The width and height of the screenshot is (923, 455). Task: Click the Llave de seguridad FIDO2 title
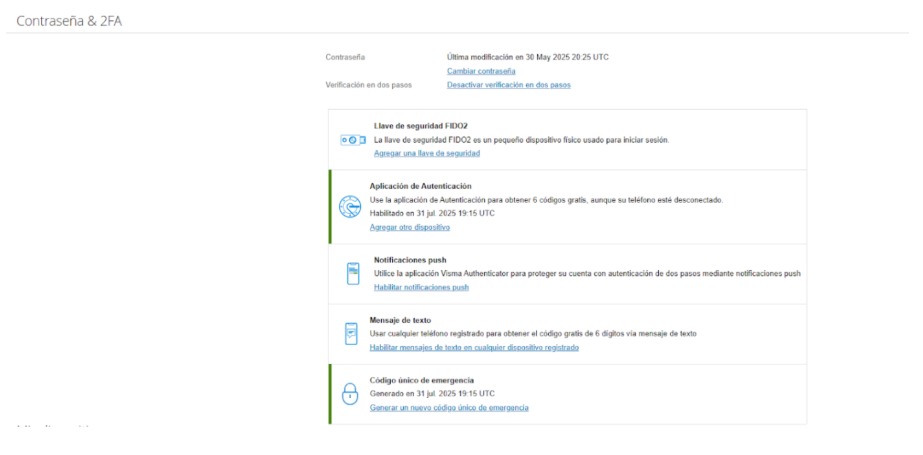(421, 126)
